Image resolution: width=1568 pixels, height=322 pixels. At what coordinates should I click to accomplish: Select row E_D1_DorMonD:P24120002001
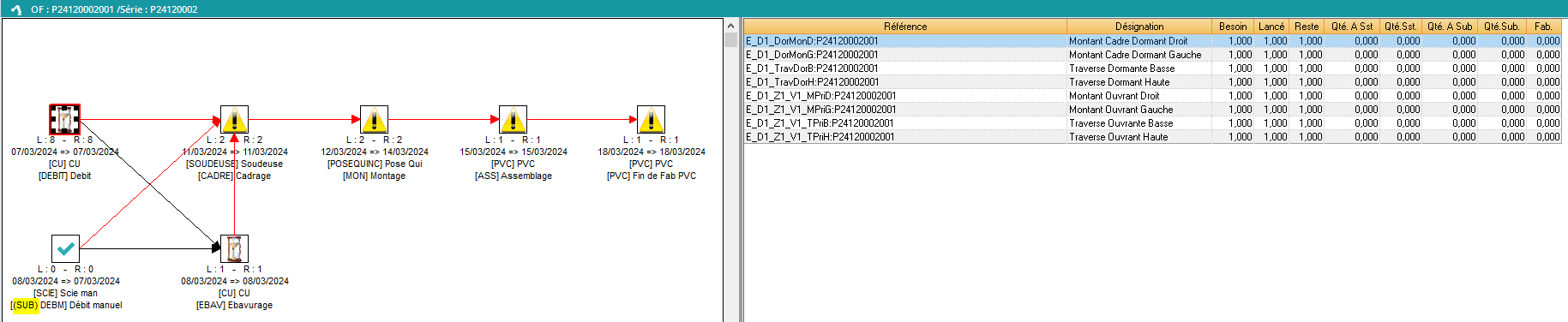tap(1152, 40)
